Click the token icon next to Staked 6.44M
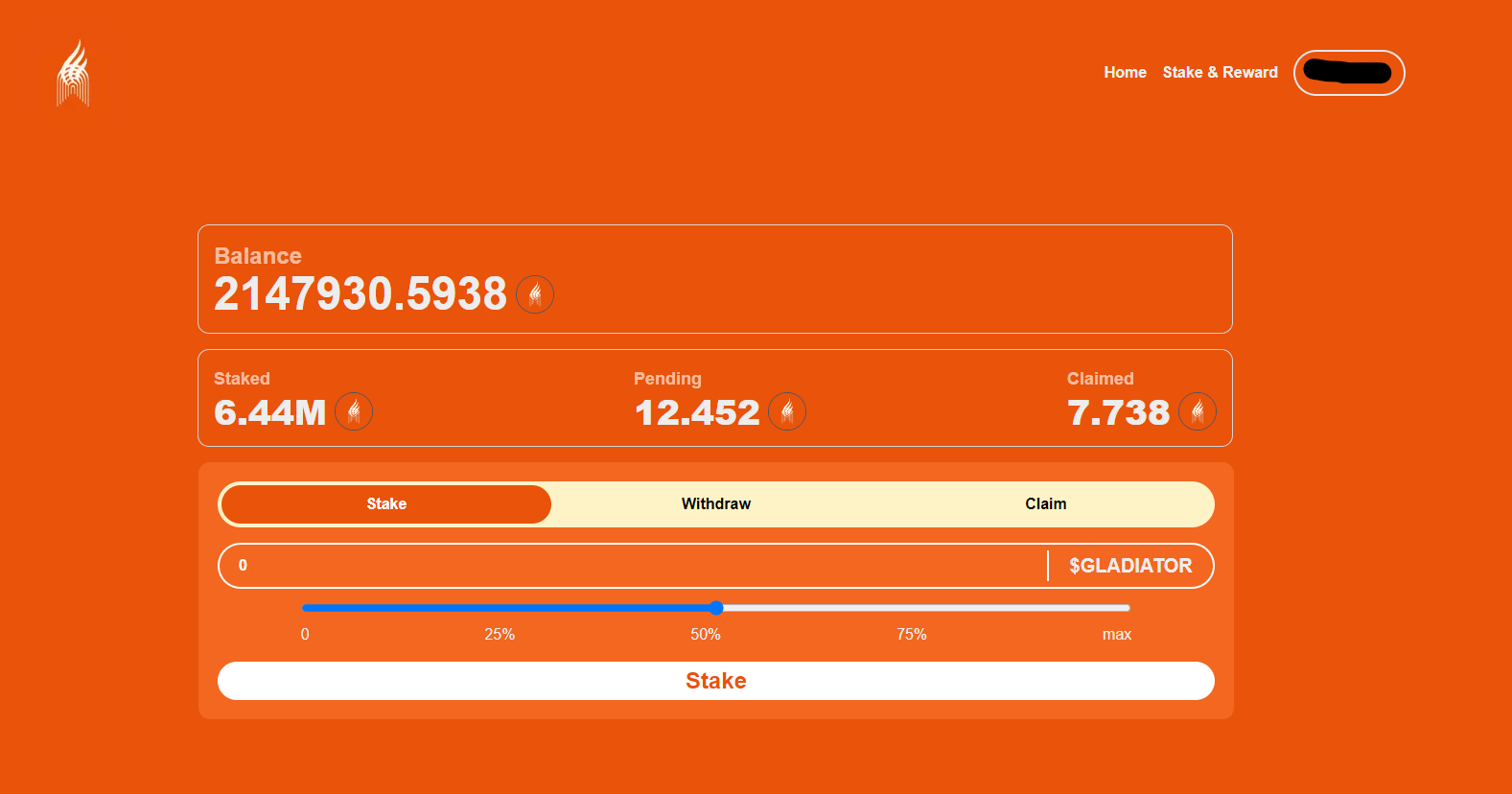This screenshot has width=1512, height=794. (354, 412)
